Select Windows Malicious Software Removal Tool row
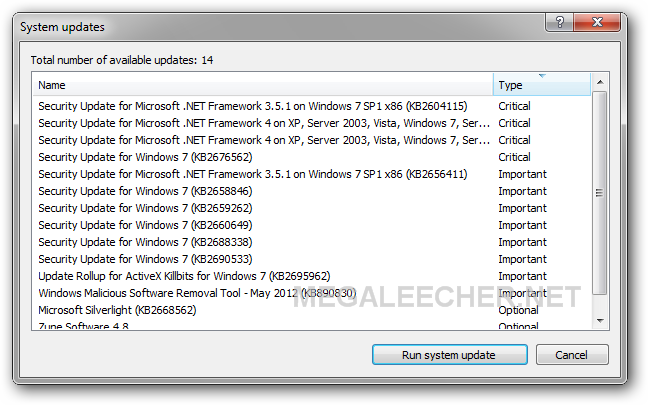648x405 pixels. [312, 293]
